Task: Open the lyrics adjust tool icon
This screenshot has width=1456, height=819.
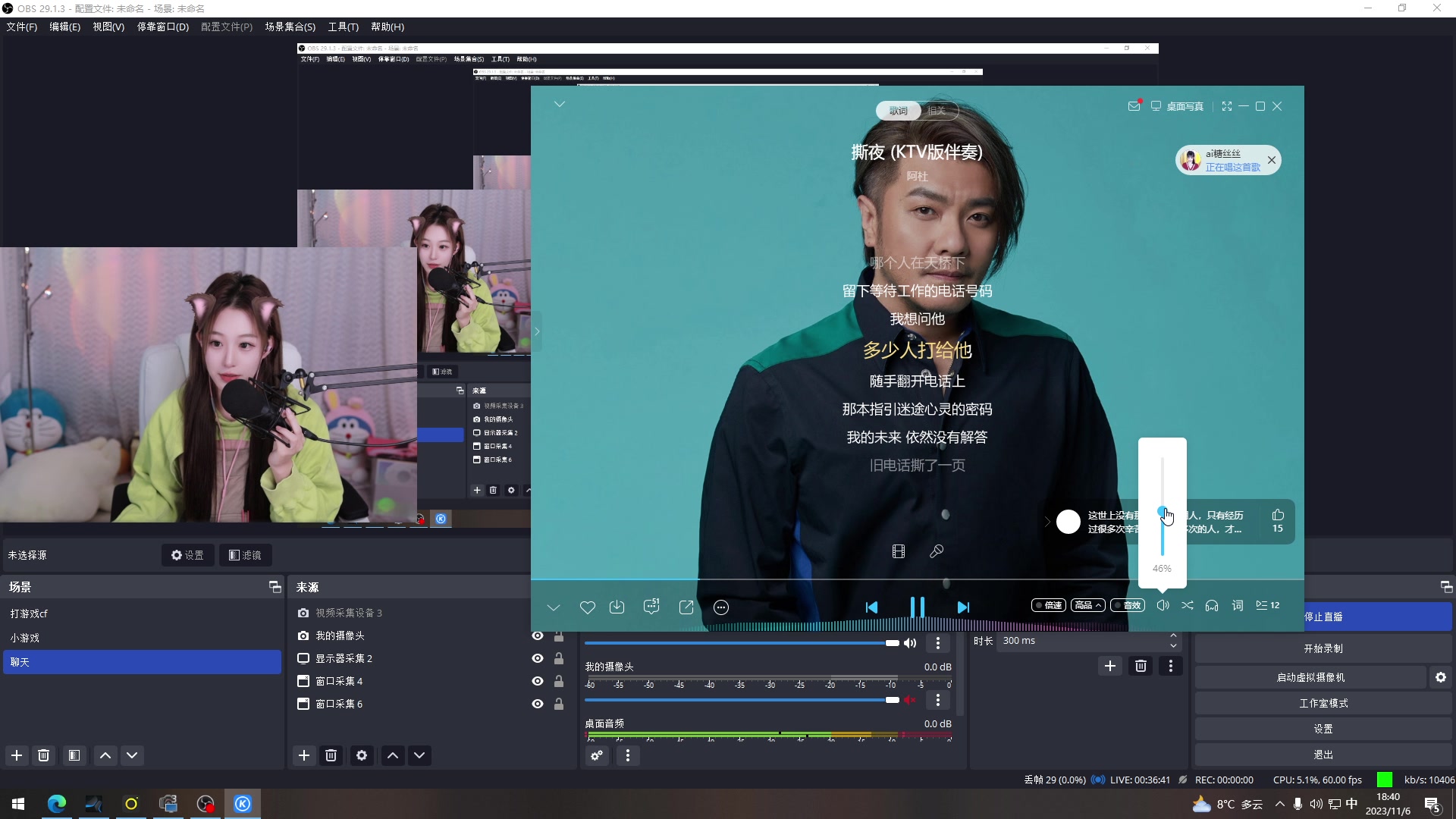Action: point(937,551)
